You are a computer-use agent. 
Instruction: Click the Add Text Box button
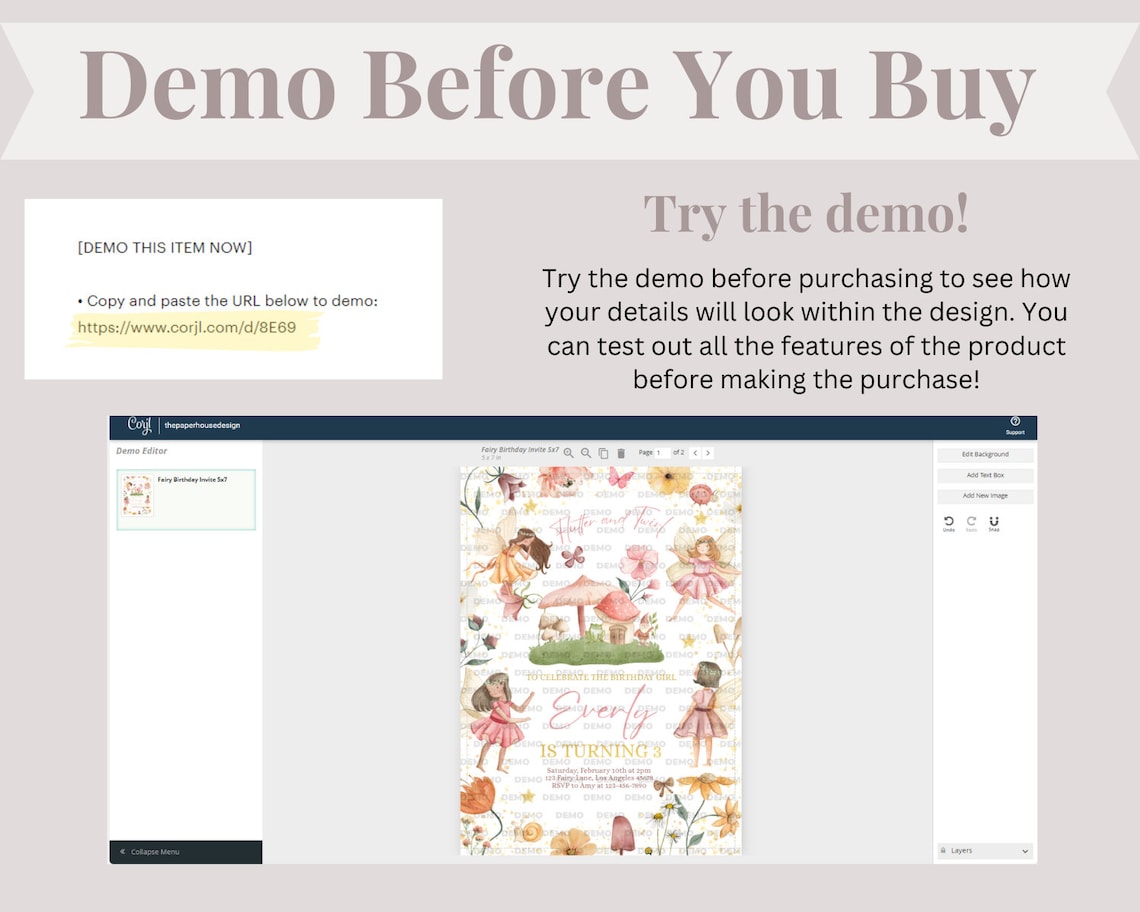985,475
